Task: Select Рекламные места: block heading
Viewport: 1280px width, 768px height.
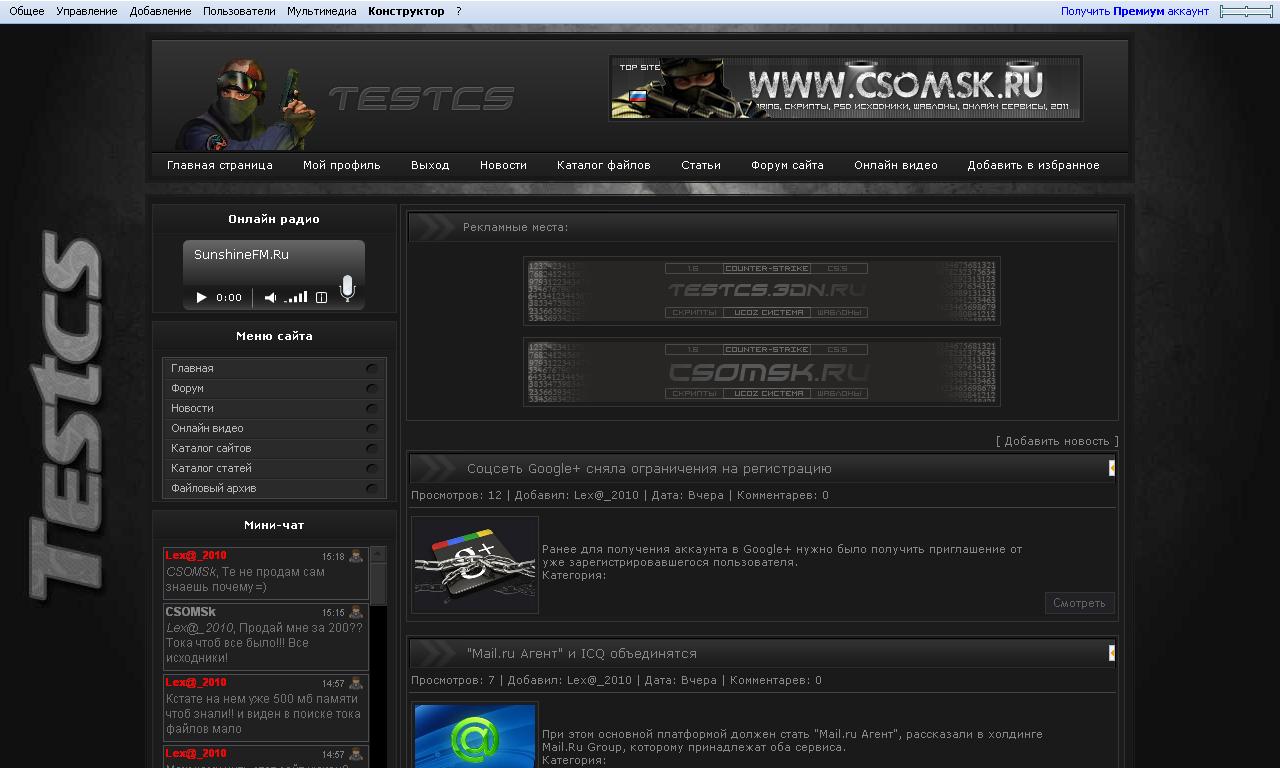Action: coord(515,227)
